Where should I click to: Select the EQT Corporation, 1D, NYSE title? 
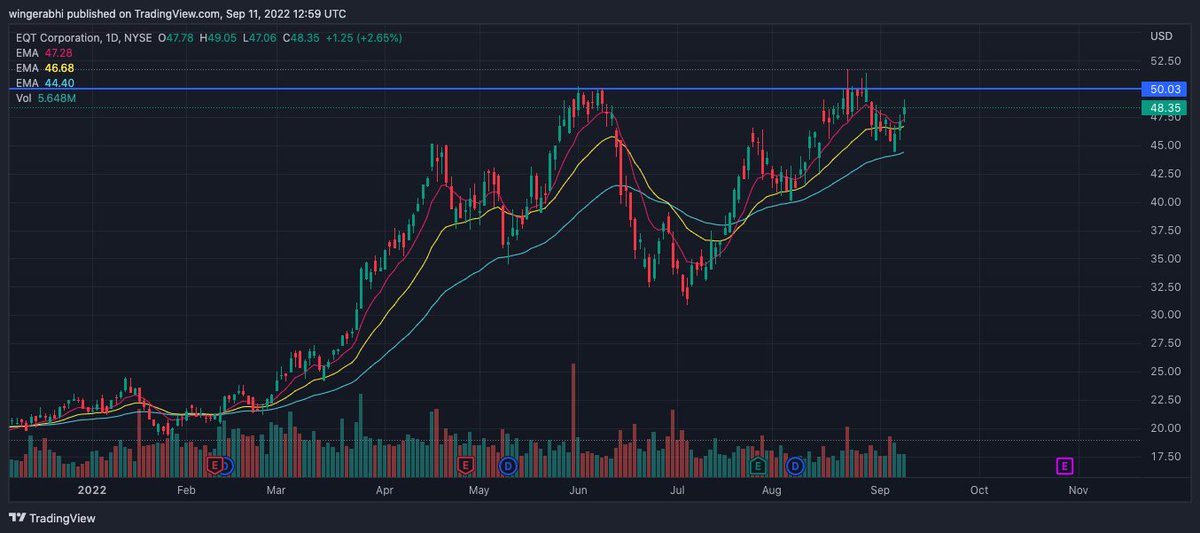point(86,38)
